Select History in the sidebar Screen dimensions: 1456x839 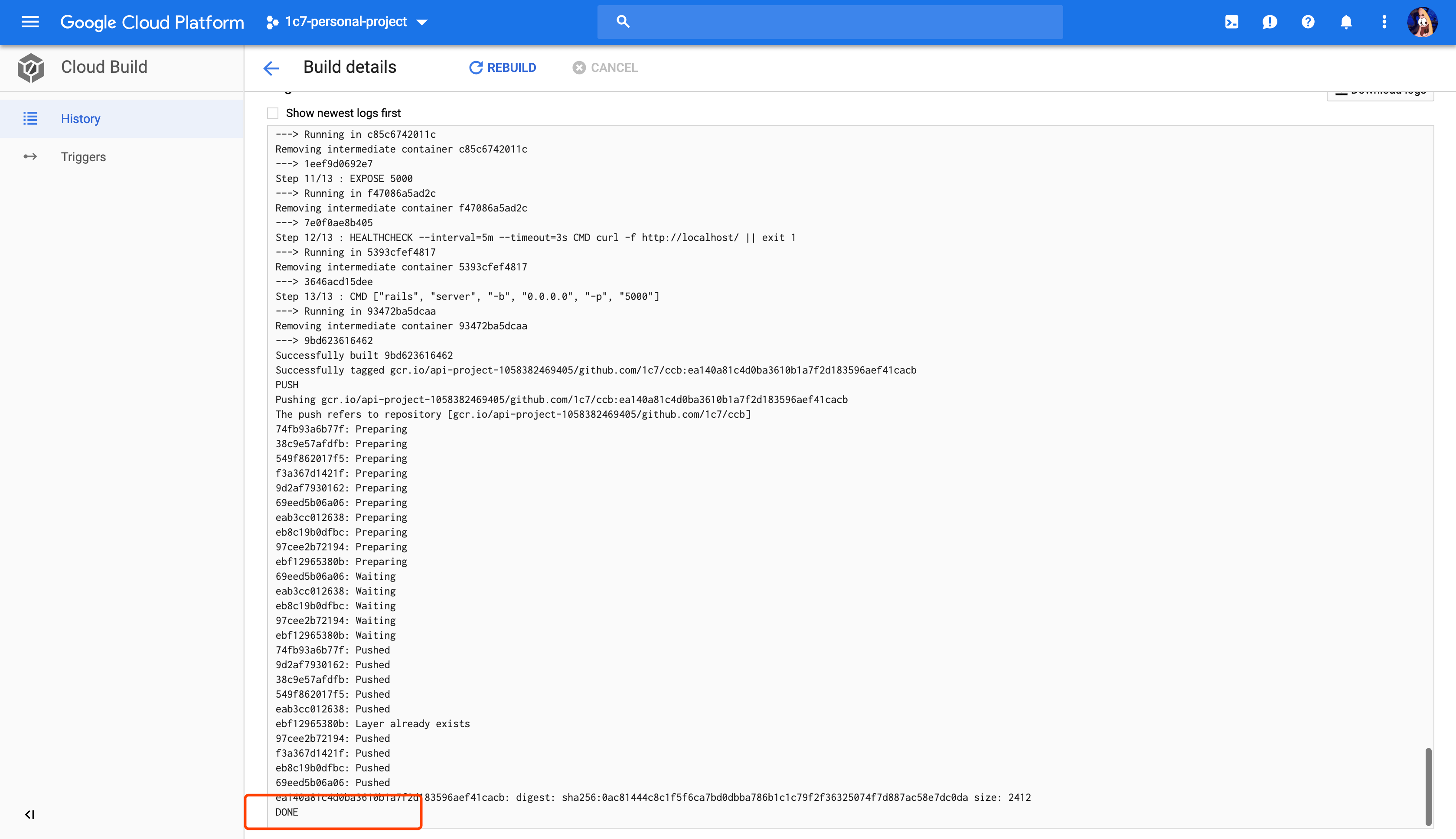pos(80,119)
